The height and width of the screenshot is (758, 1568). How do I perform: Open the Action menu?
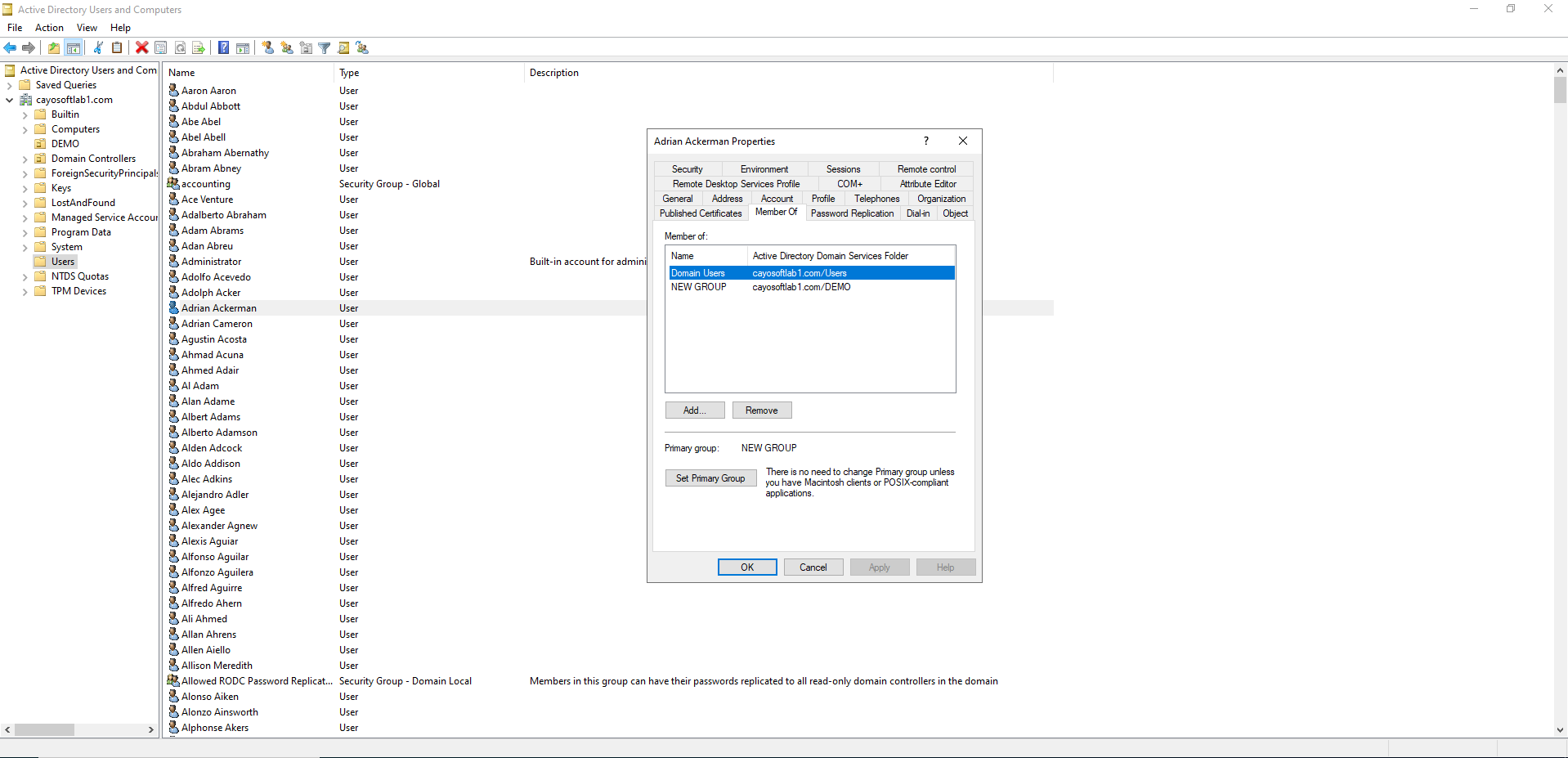pyautogui.click(x=49, y=28)
